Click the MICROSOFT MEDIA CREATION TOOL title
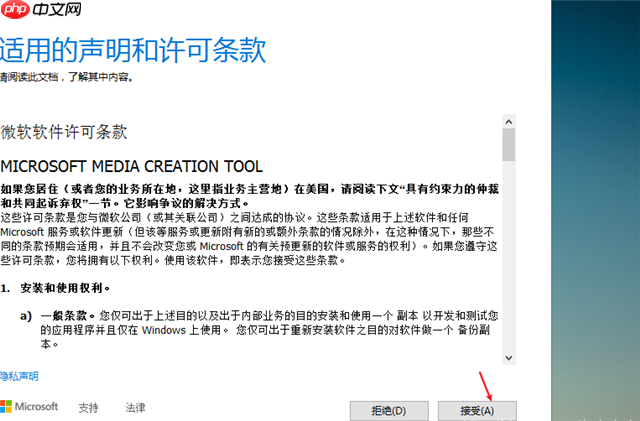The image size is (640, 421). 131,166
